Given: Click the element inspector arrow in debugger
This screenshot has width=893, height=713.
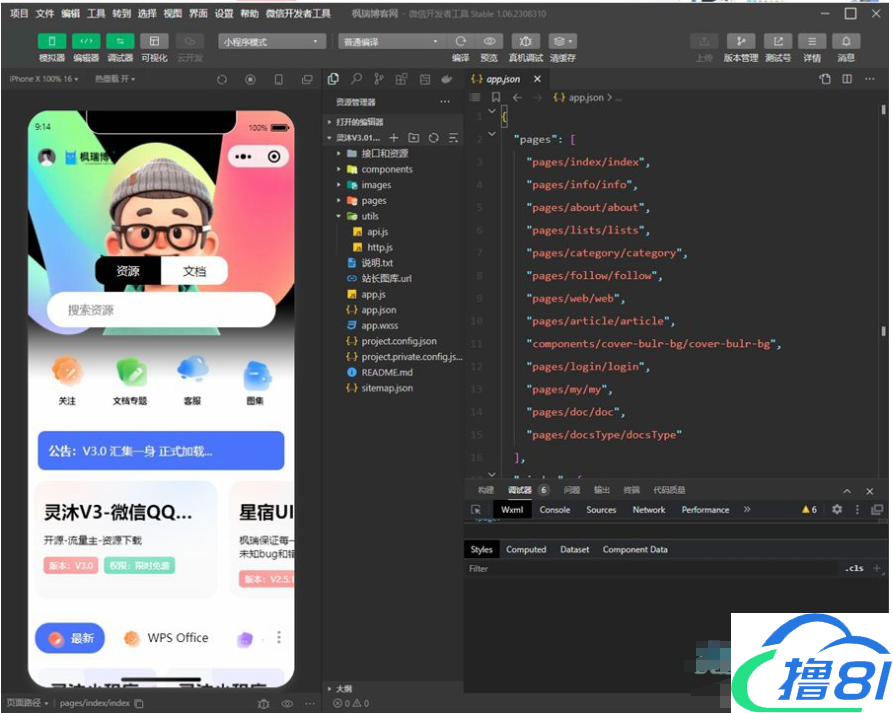Looking at the screenshot, I should pos(477,510).
